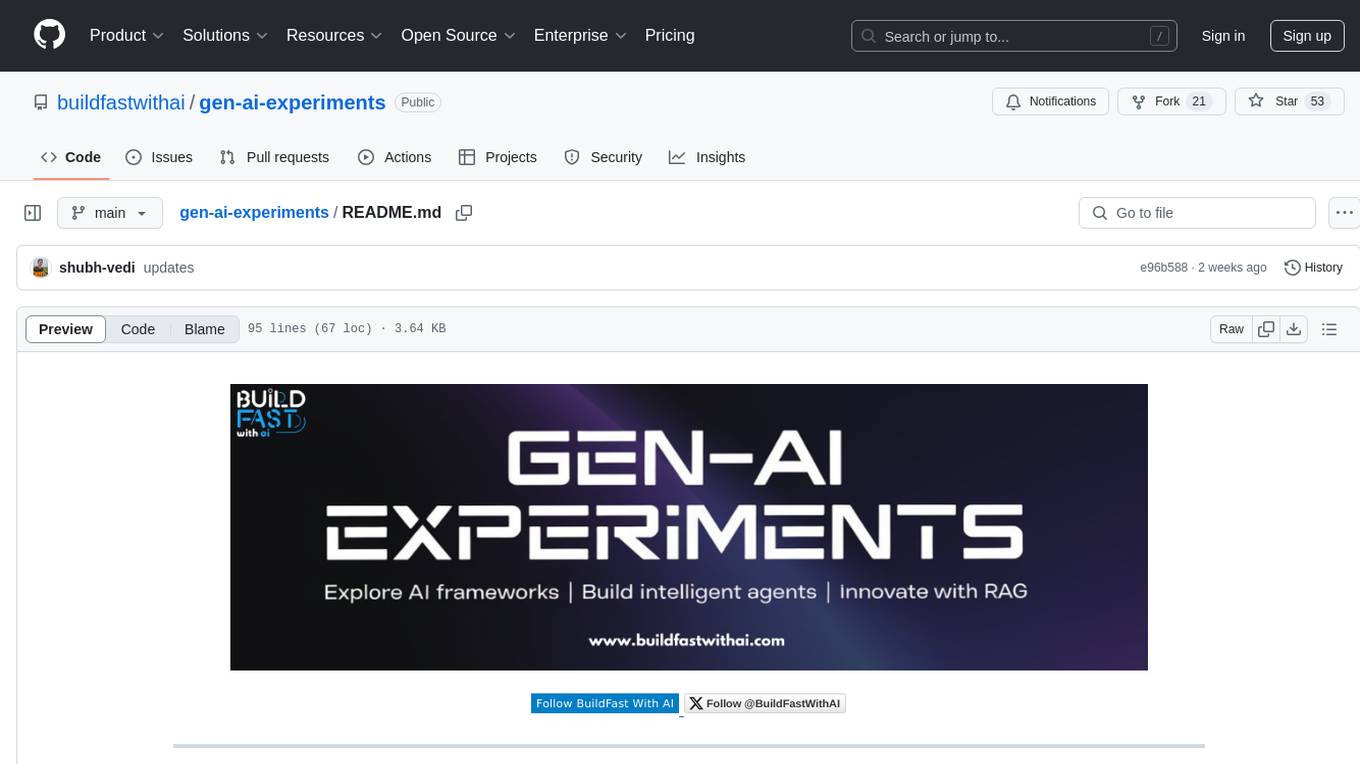Open the Security tab
The image size is (1360, 764).
click(x=603, y=157)
